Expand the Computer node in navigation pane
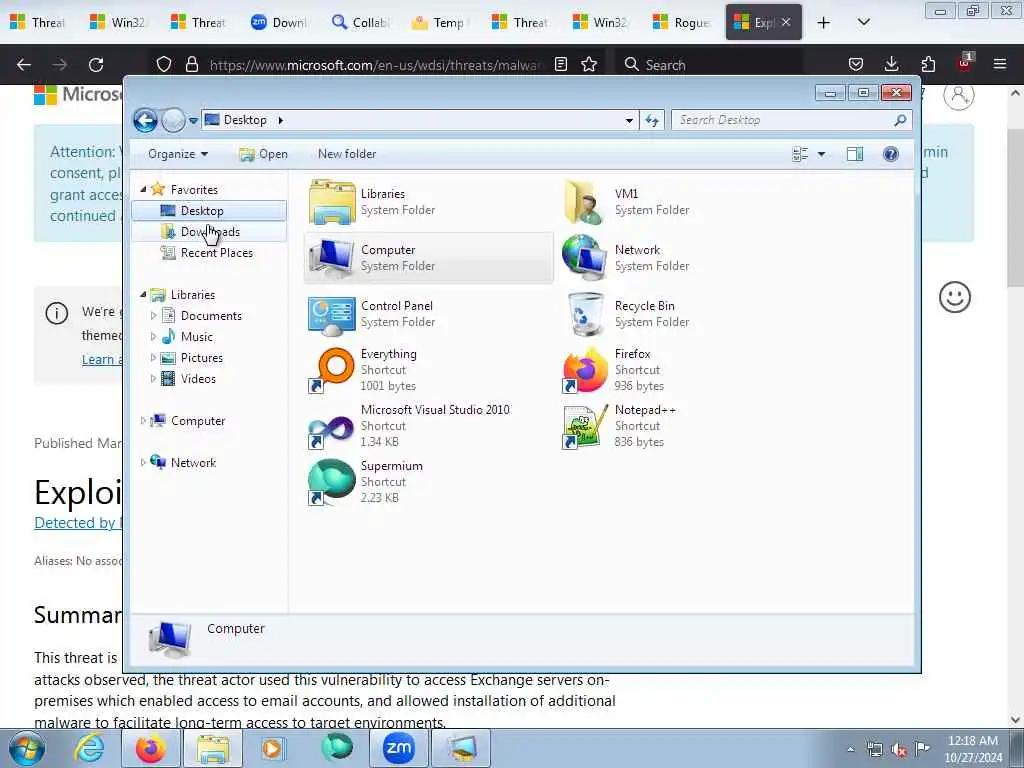 (x=143, y=421)
